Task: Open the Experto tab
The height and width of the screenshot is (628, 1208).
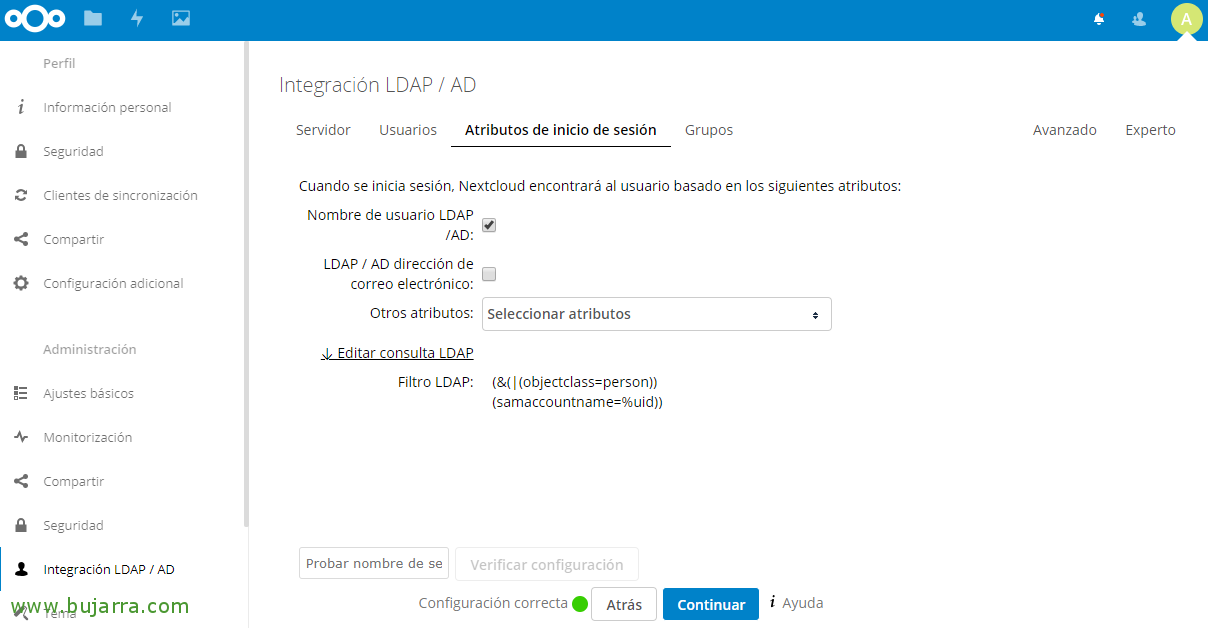Action: click(1150, 130)
